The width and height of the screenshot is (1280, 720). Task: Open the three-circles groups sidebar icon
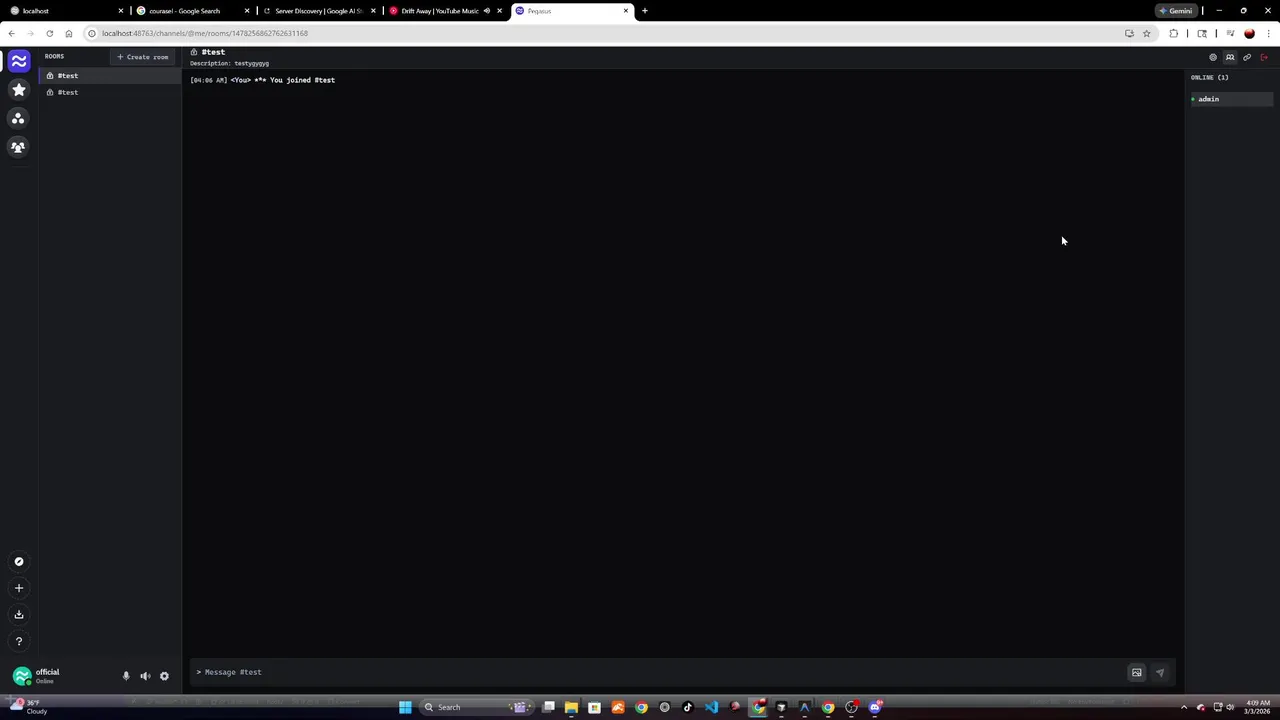click(x=18, y=118)
